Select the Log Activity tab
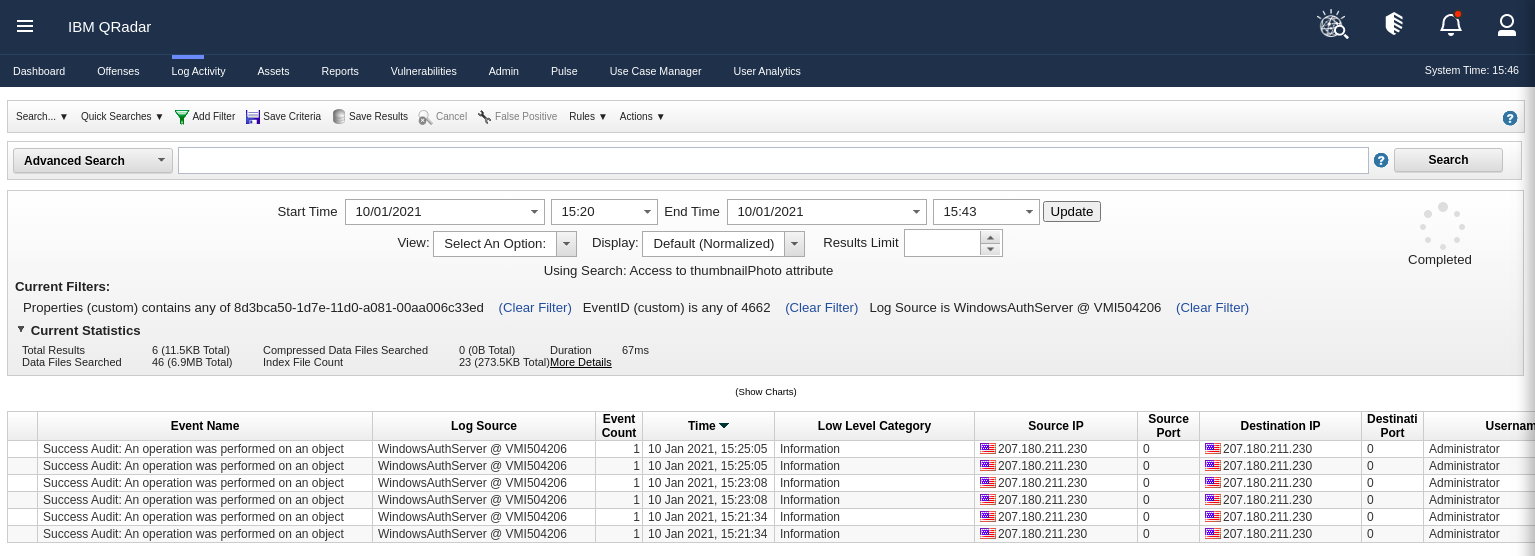Image resolution: width=1535 pixels, height=556 pixels. coord(198,71)
